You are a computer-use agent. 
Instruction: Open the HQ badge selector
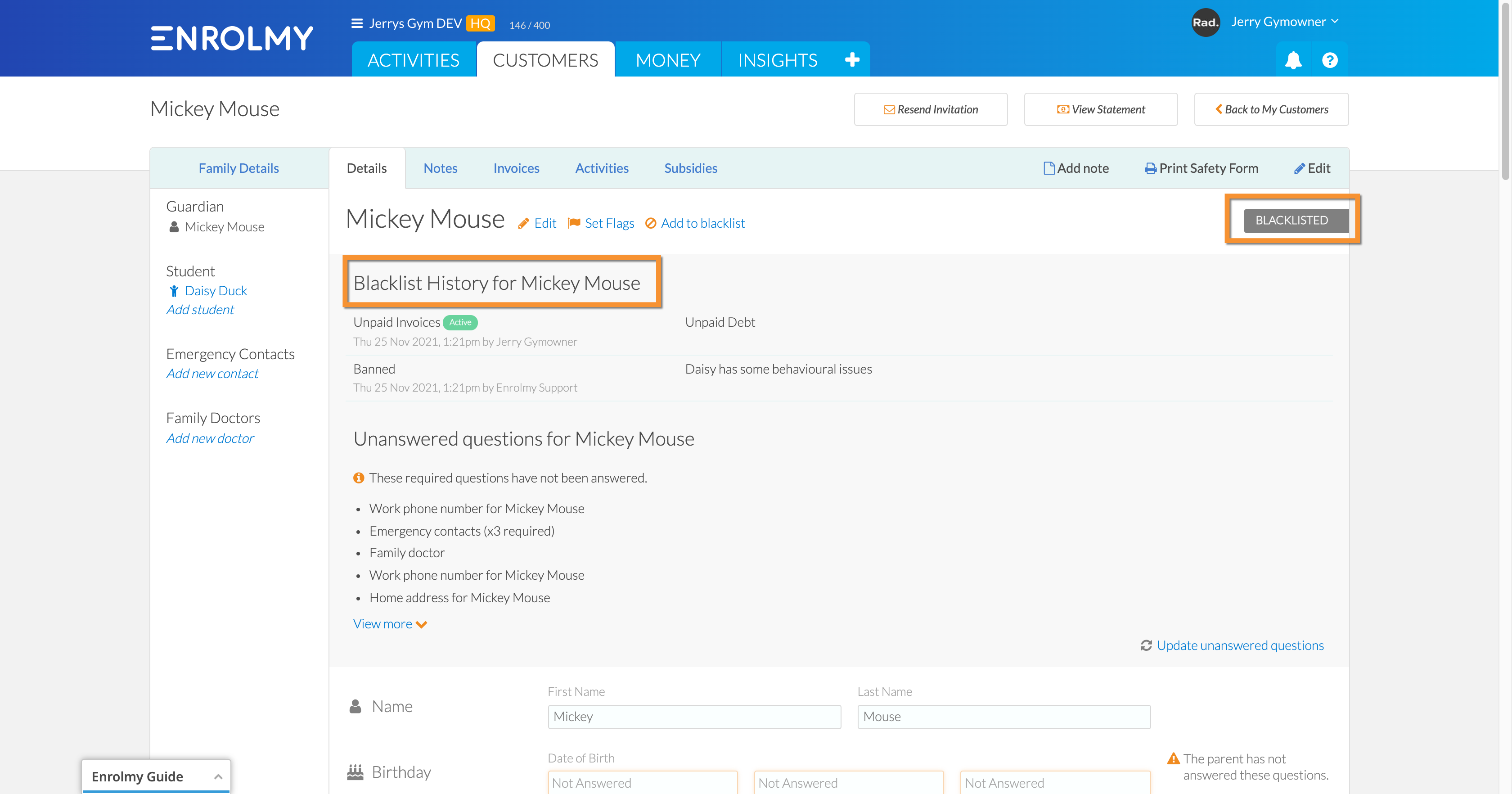[480, 23]
